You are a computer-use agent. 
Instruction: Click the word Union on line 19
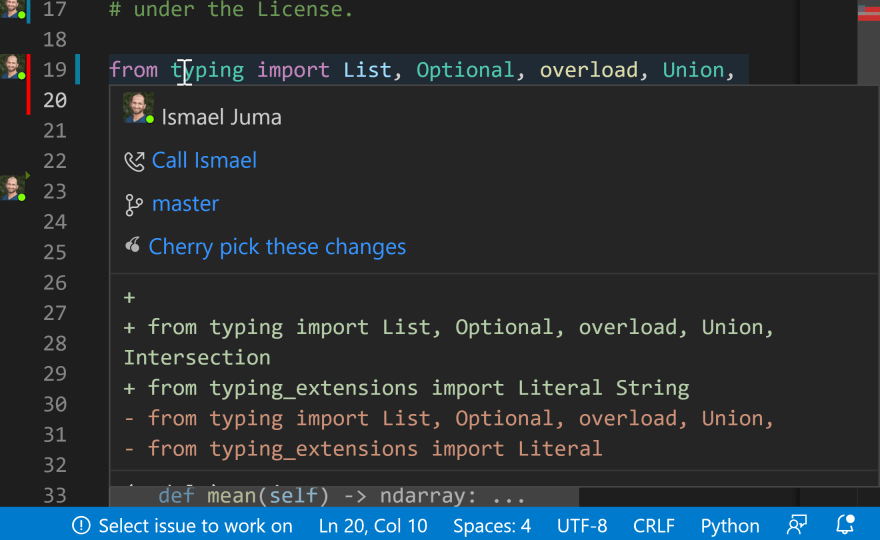pyautogui.click(x=693, y=70)
